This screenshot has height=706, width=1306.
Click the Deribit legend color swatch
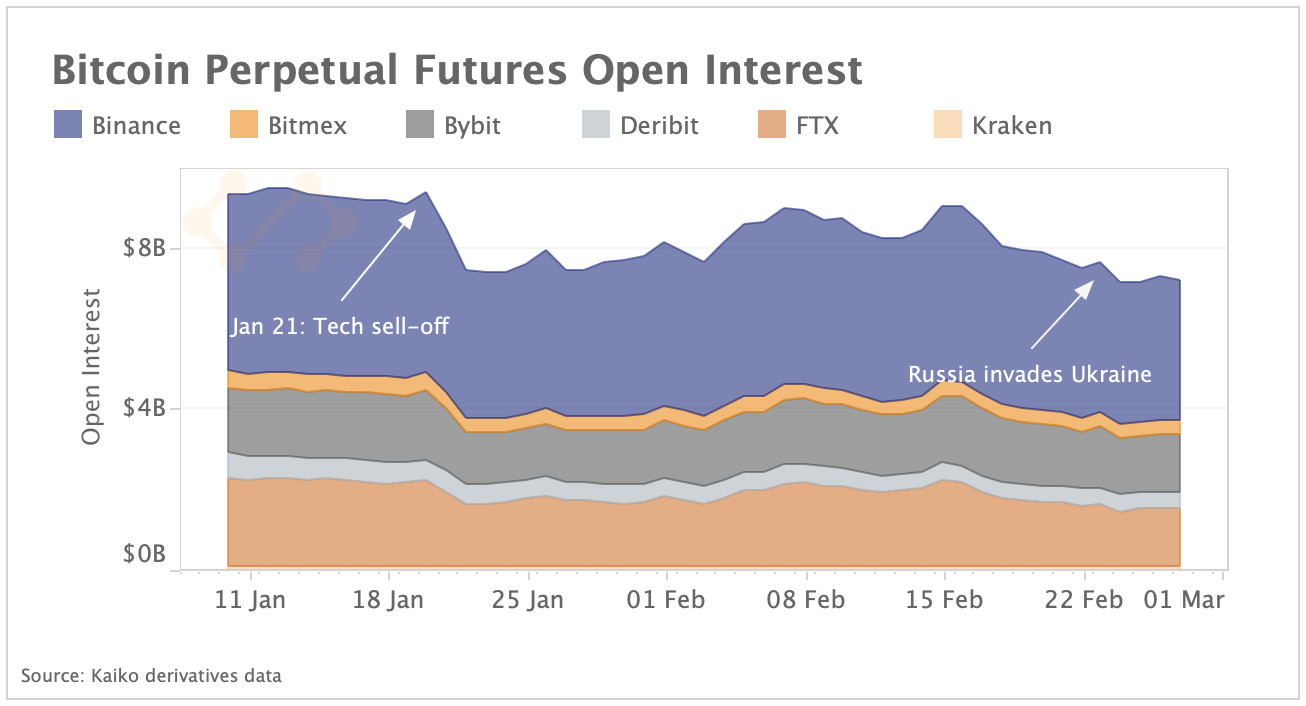596,125
